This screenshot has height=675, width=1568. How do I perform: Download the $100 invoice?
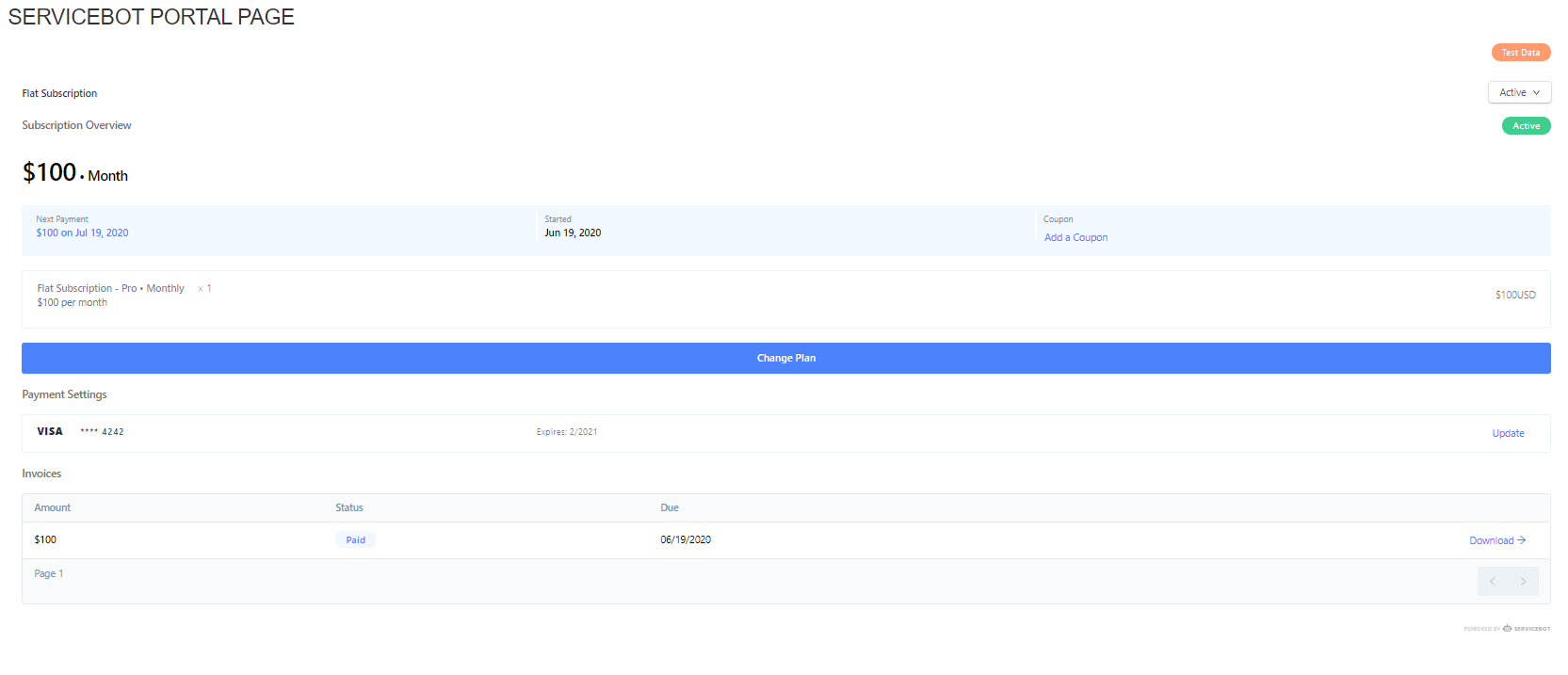pyautogui.click(x=1491, y=540)
